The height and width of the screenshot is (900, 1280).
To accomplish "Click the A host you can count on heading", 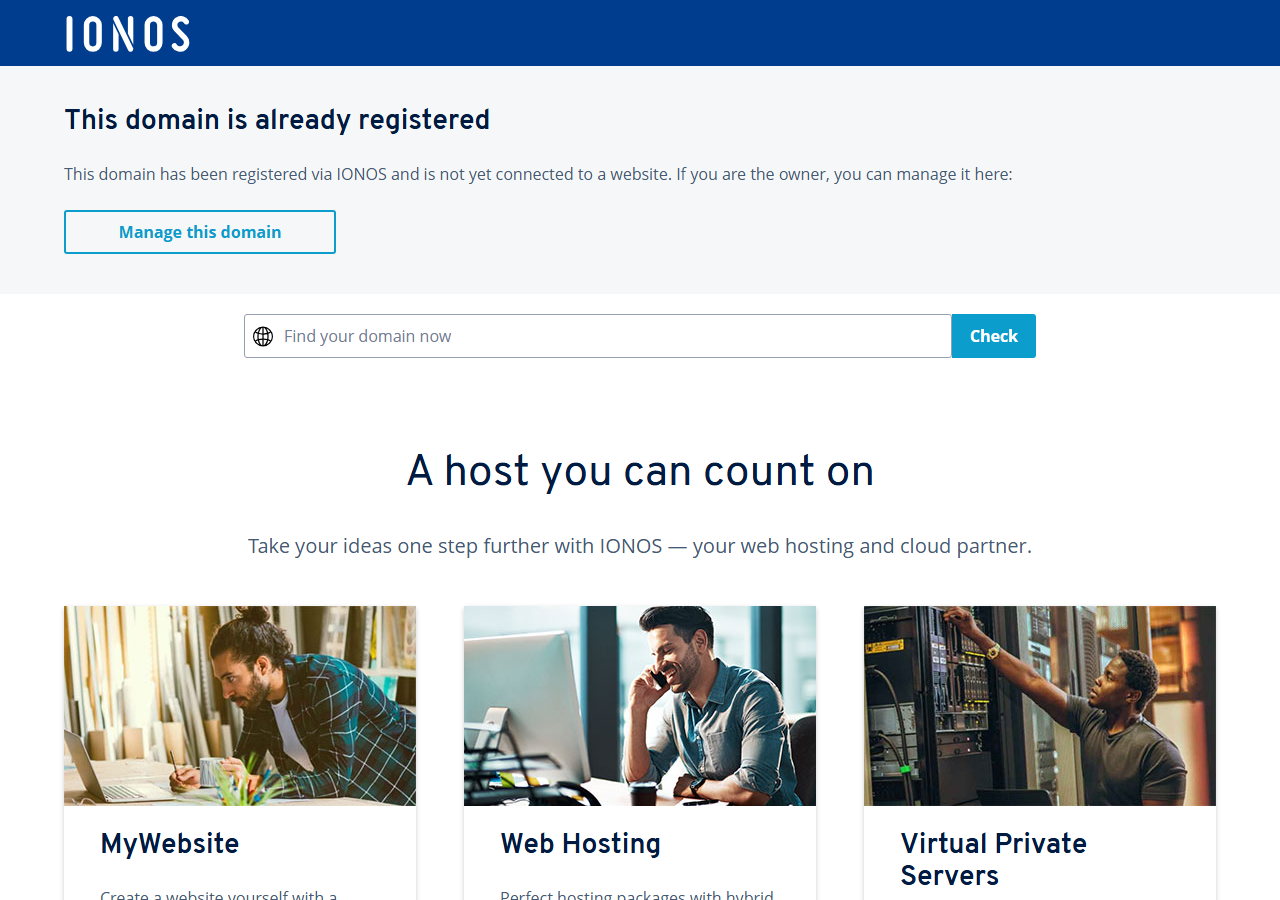I will point(640,471).
